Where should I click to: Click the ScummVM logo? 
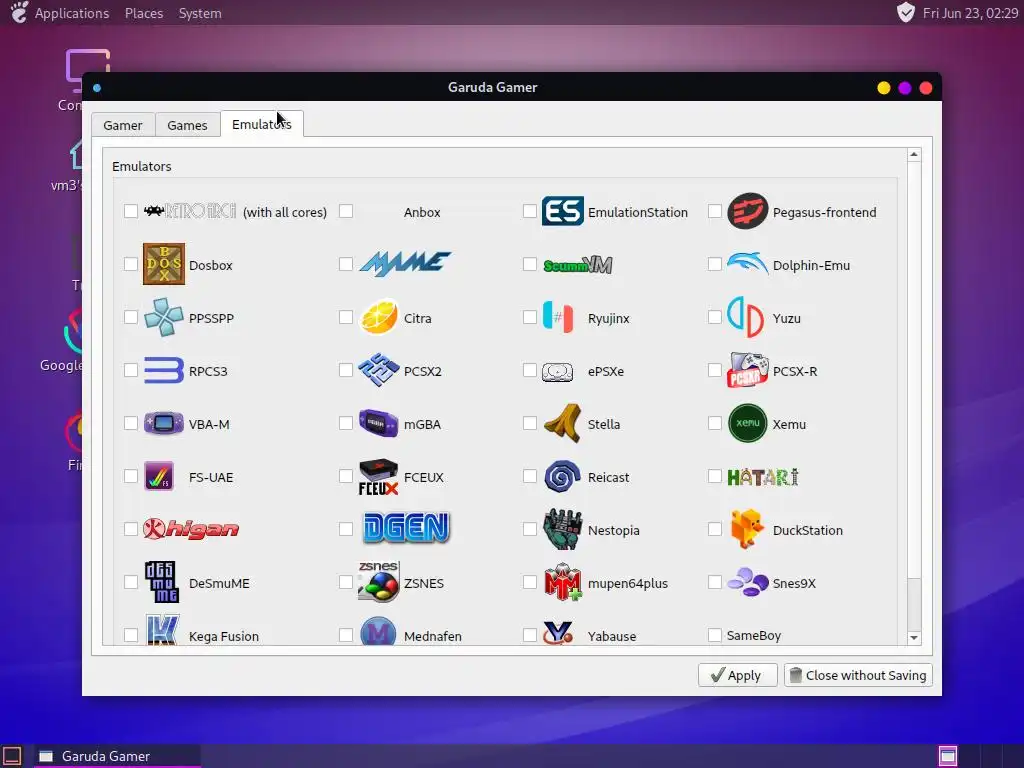(x=577, y=264)
